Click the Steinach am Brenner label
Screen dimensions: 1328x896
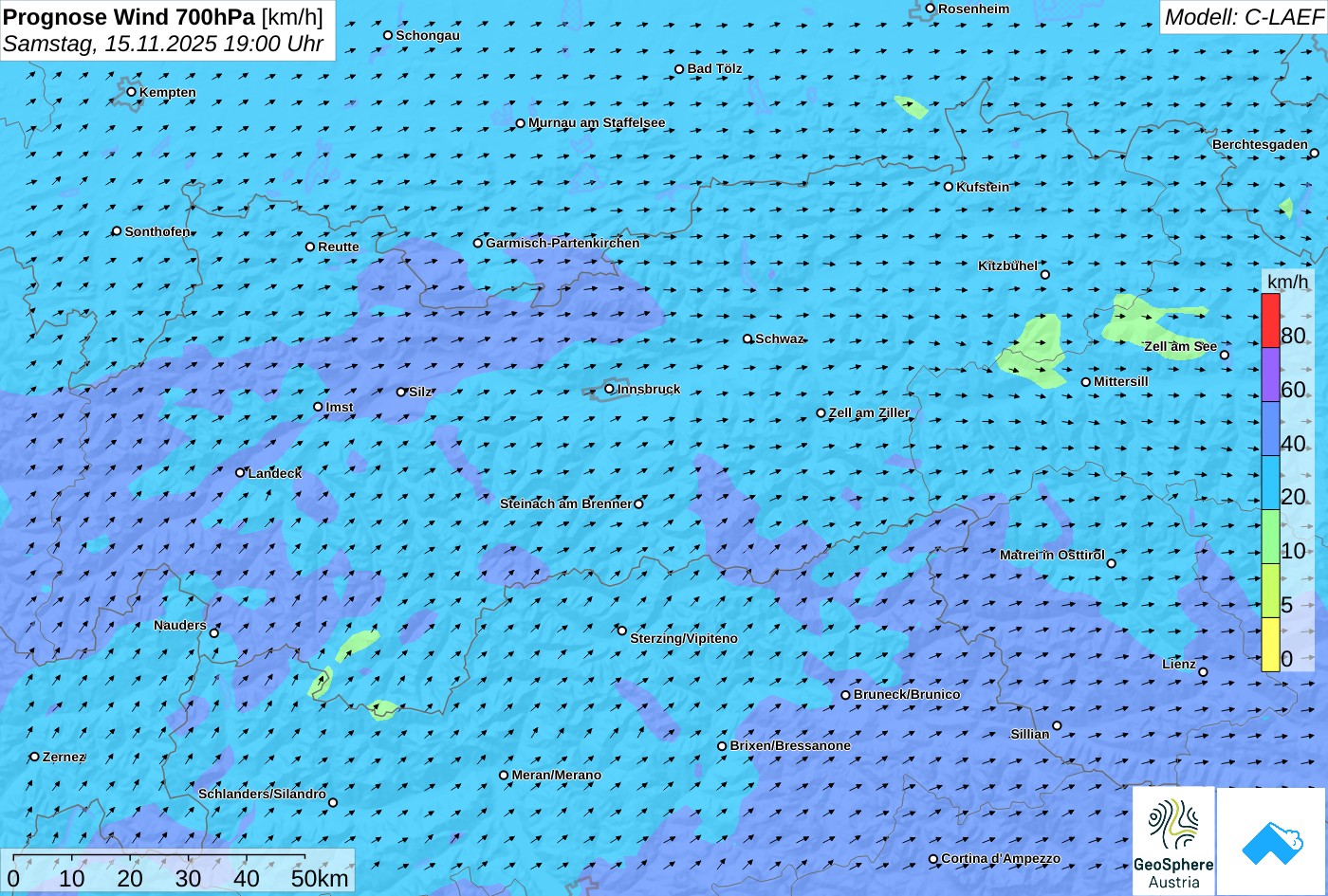tap(565, 503)
